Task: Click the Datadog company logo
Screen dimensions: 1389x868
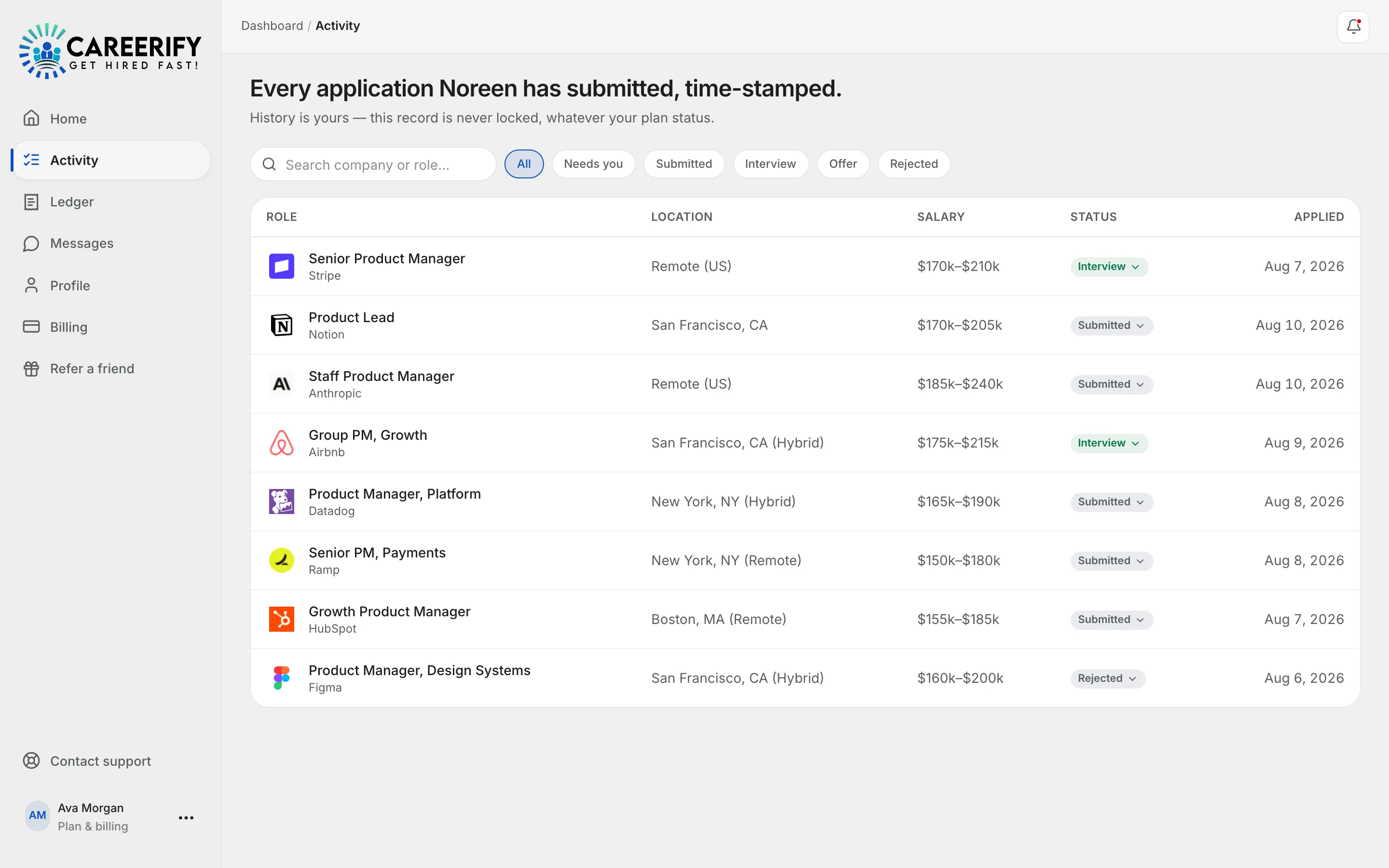Action: 281,502
